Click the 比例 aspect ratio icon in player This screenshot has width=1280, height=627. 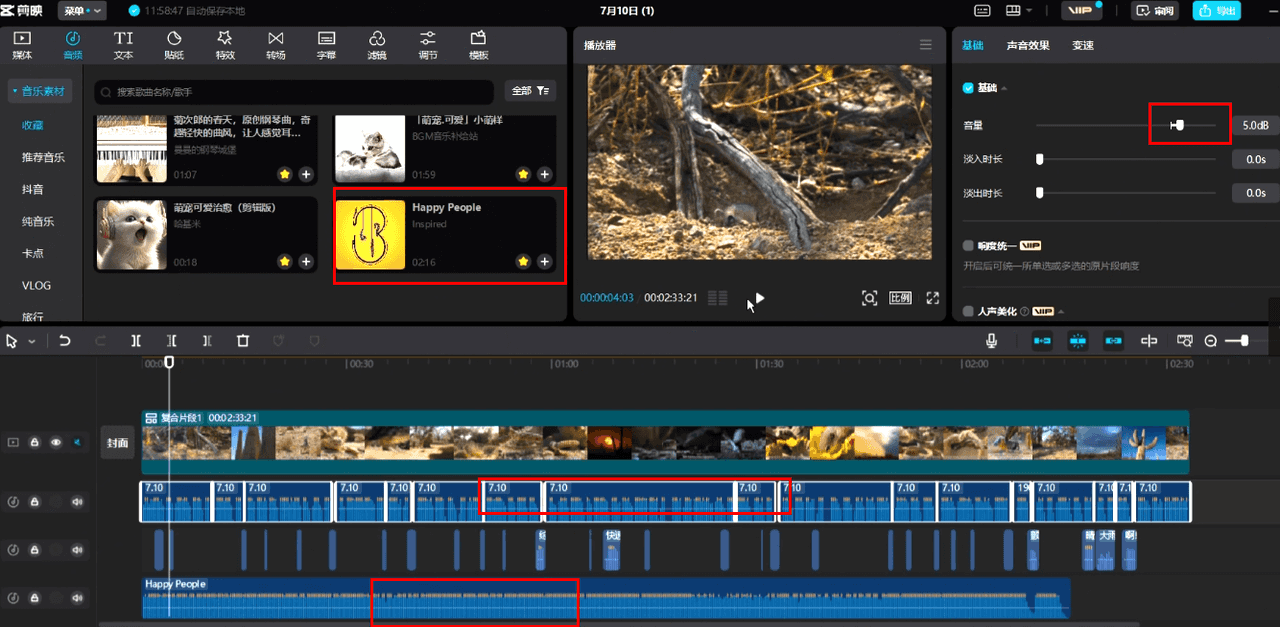click(901, 298)
